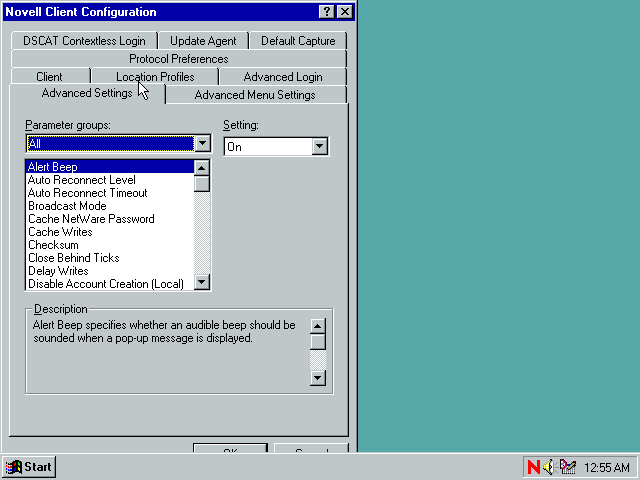Image resolution: width=640 pixels, height=480 pixels.
Task: Click parameter list scroll up arrow
Action: point(202,168)
